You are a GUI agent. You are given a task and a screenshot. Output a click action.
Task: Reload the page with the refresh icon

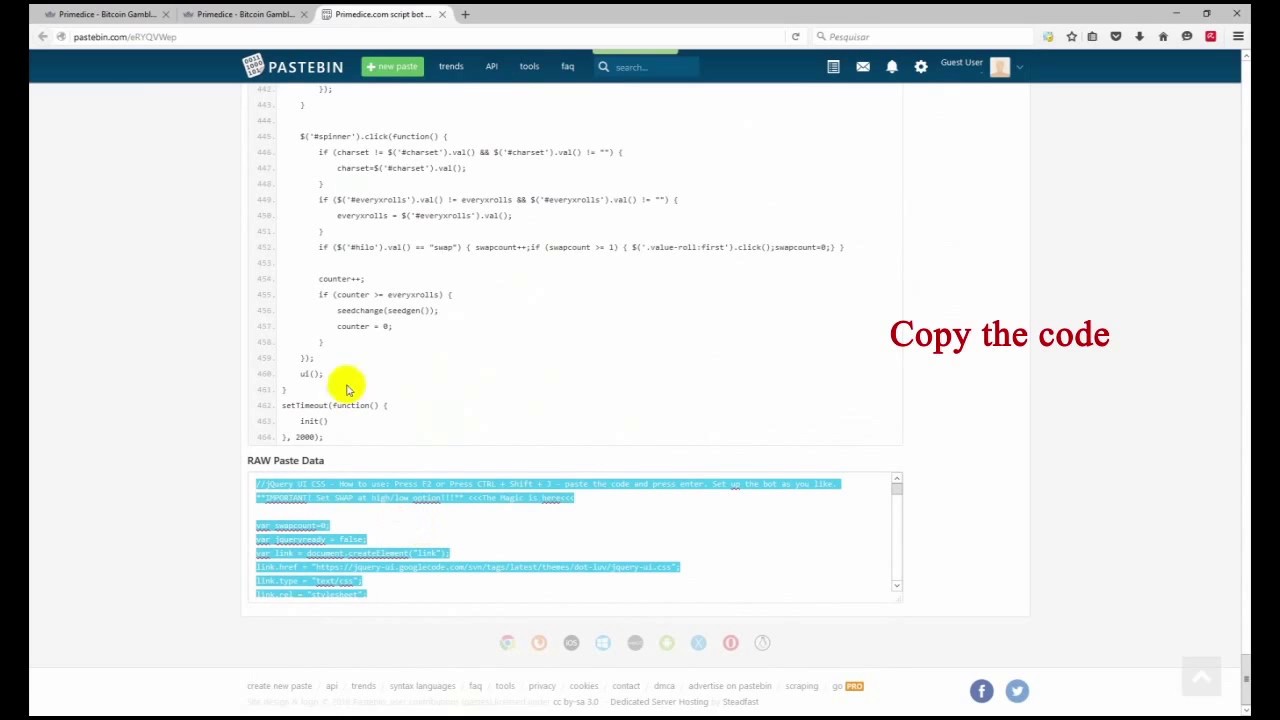tap(796, 37)
